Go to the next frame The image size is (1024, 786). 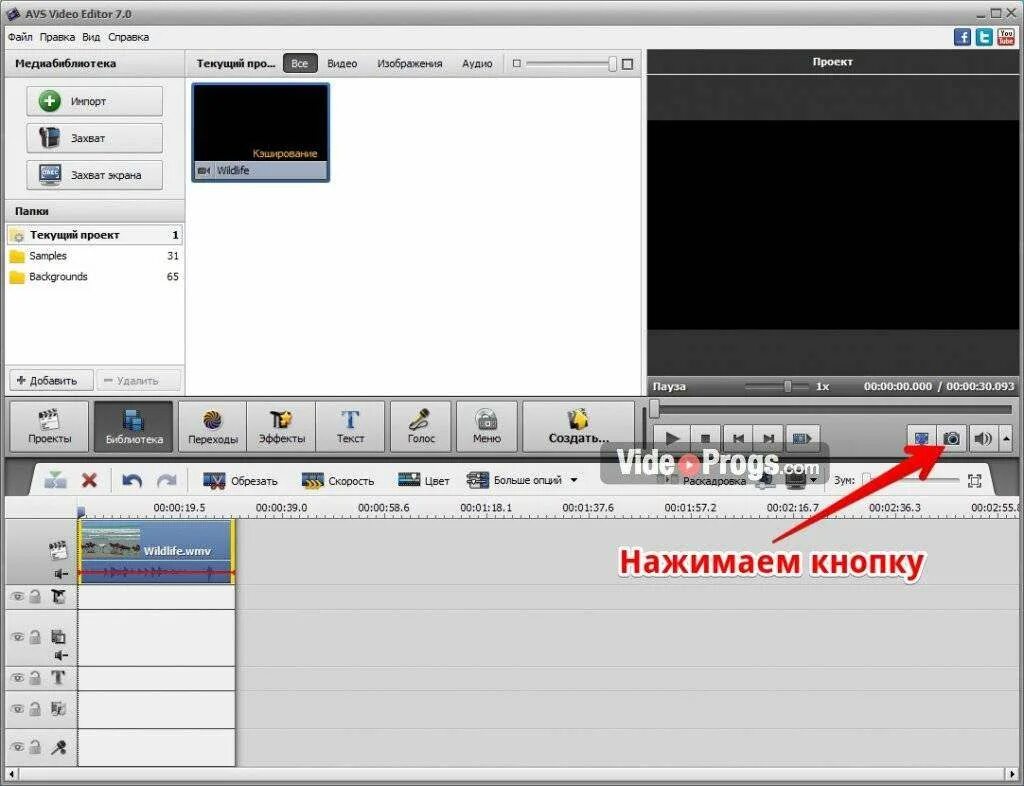[x=769, y=438]
